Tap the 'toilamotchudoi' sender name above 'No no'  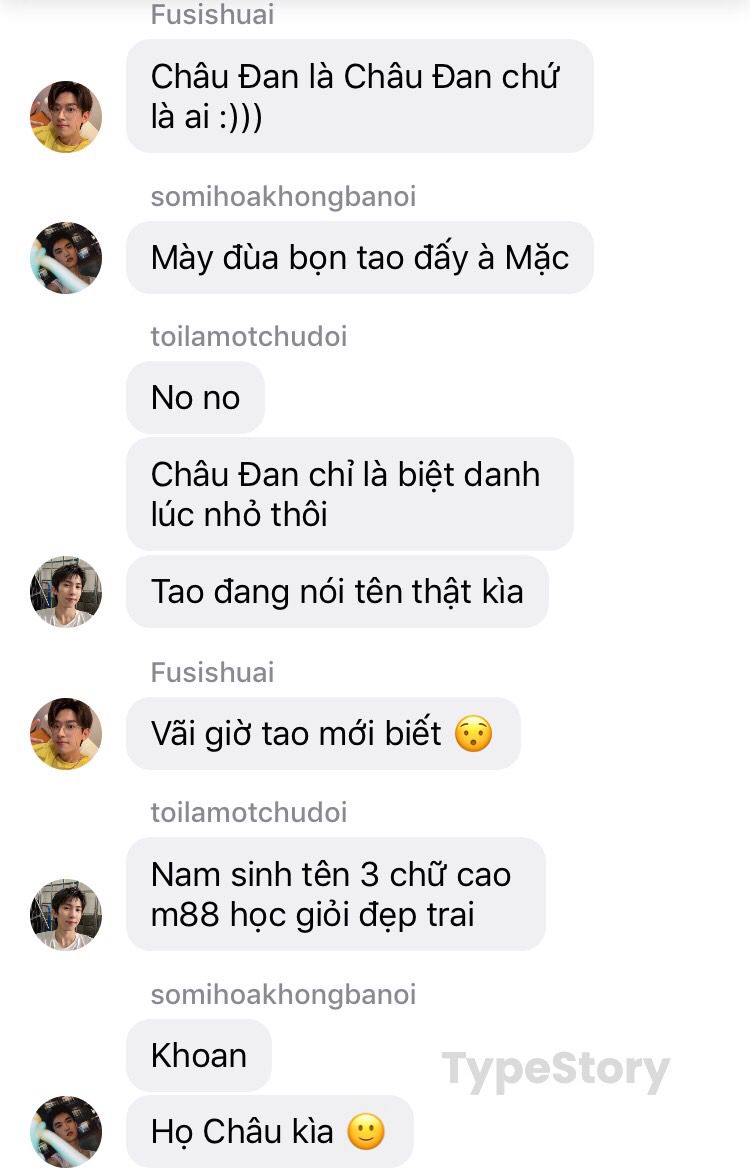click(249, 337)
